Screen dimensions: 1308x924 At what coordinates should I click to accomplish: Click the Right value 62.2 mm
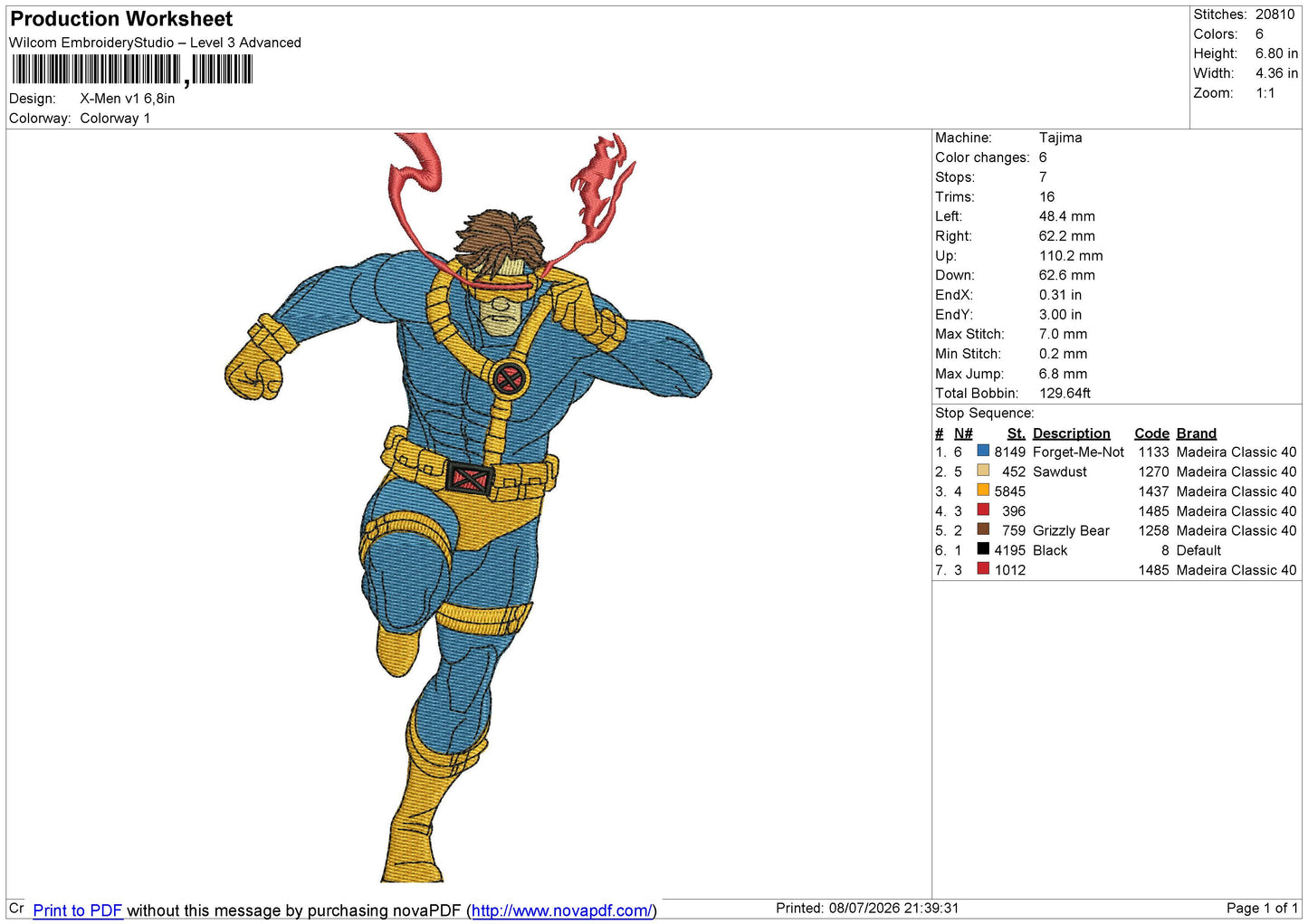1067,236
